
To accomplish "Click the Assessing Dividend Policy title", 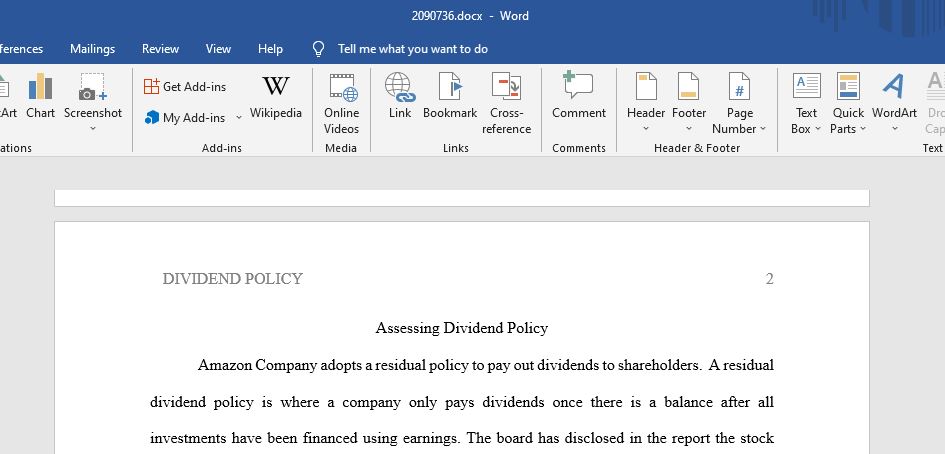I will pyautogui.click(x=462, y=328).
